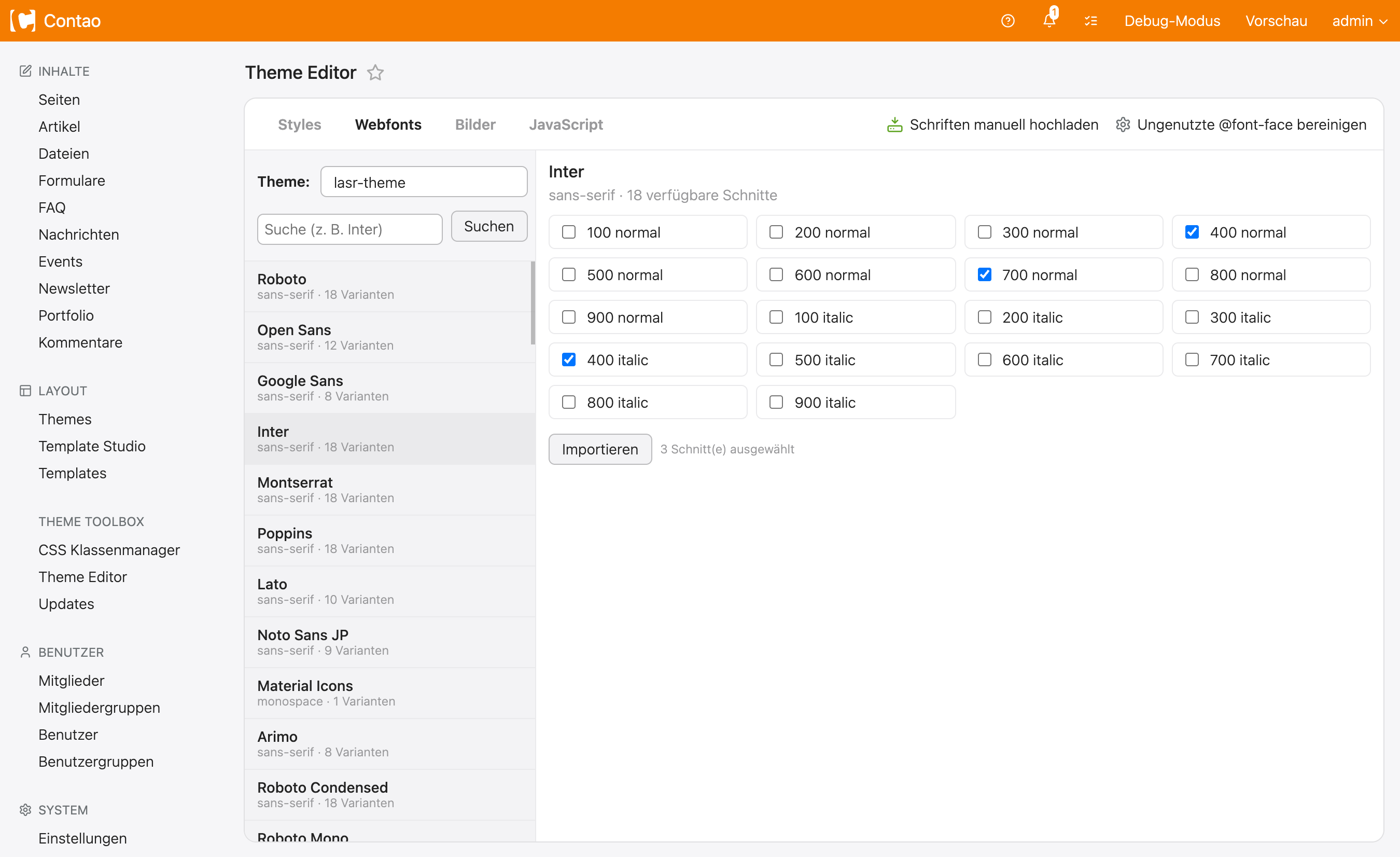Collapse the LAYOUT navigation group

pos(63,391)
